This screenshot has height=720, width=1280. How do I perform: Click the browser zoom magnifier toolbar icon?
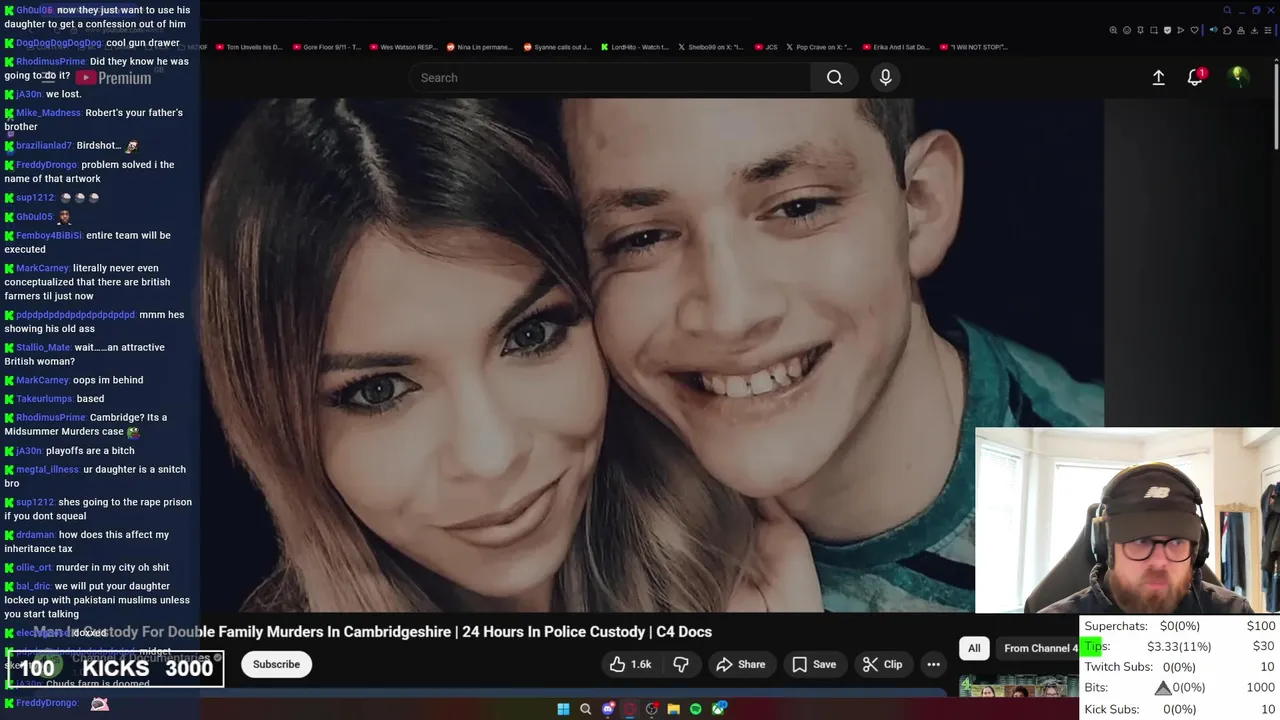click(1113, 30)
